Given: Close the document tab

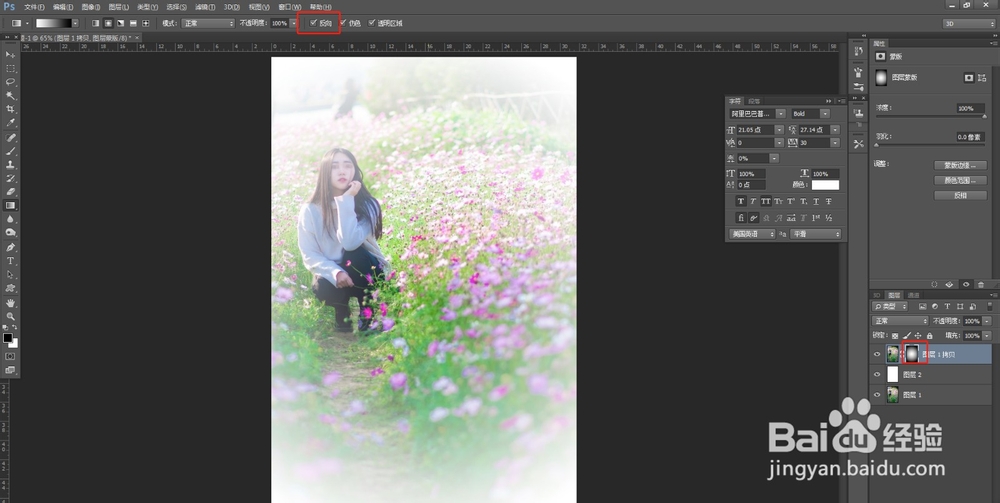Looking at the screenshot, I should 138,38.
